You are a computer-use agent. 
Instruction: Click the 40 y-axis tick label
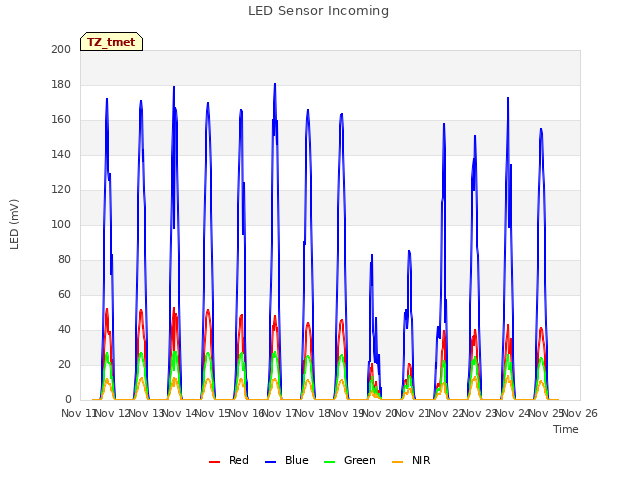click(x=64, y=329)
